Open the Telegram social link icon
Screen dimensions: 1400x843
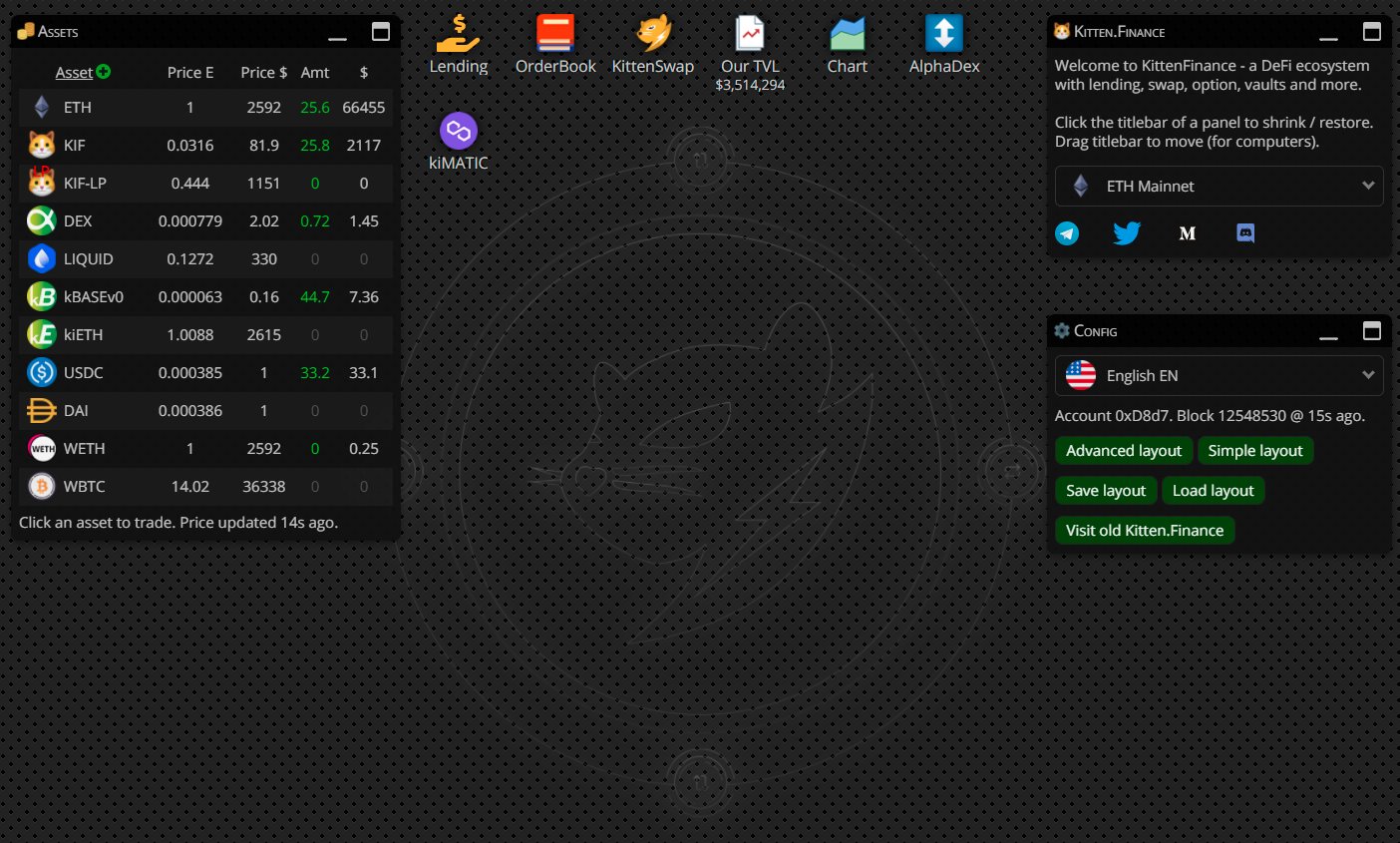point(1067,233)
